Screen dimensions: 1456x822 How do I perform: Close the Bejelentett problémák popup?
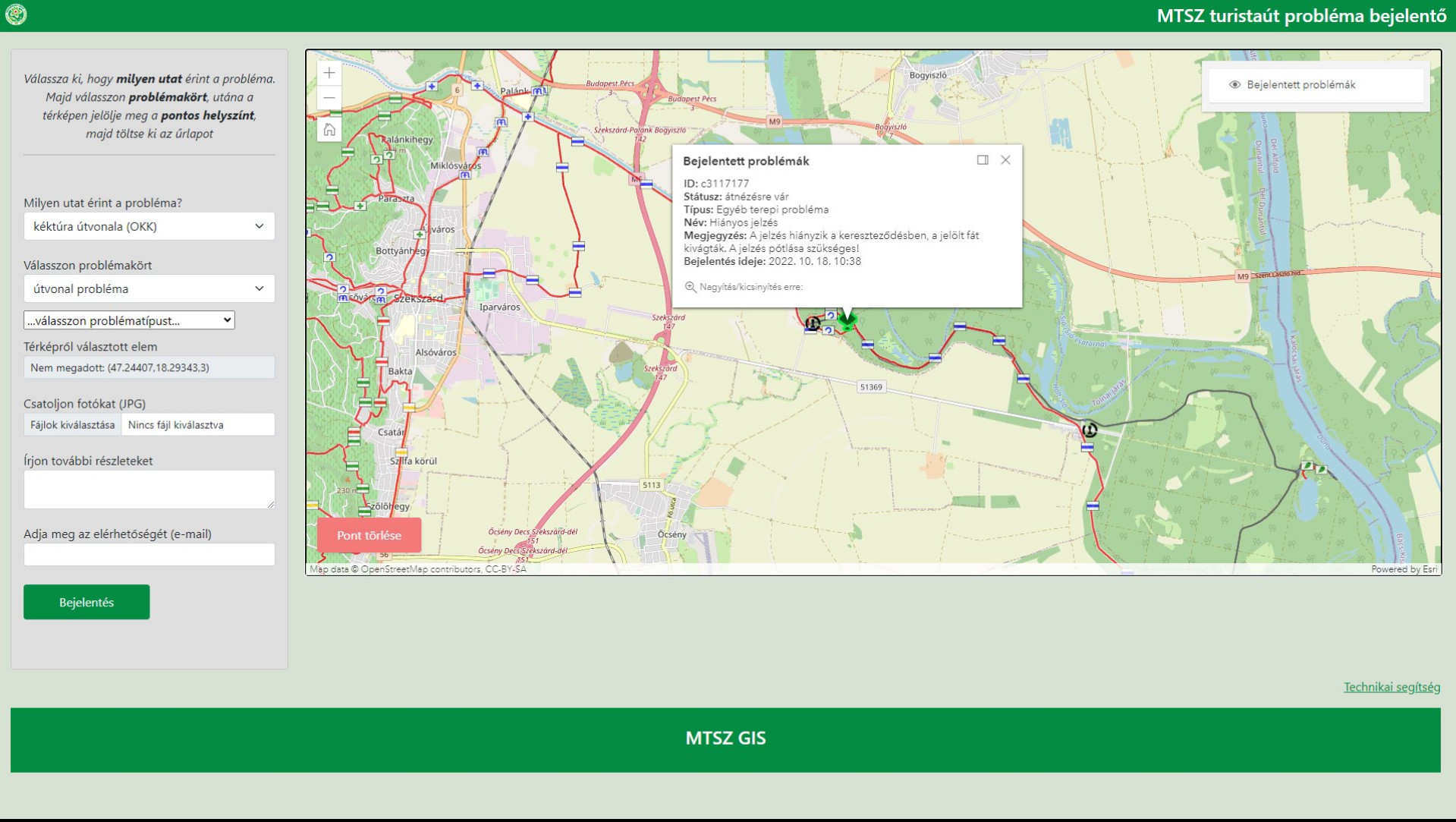pos(1005,160)
